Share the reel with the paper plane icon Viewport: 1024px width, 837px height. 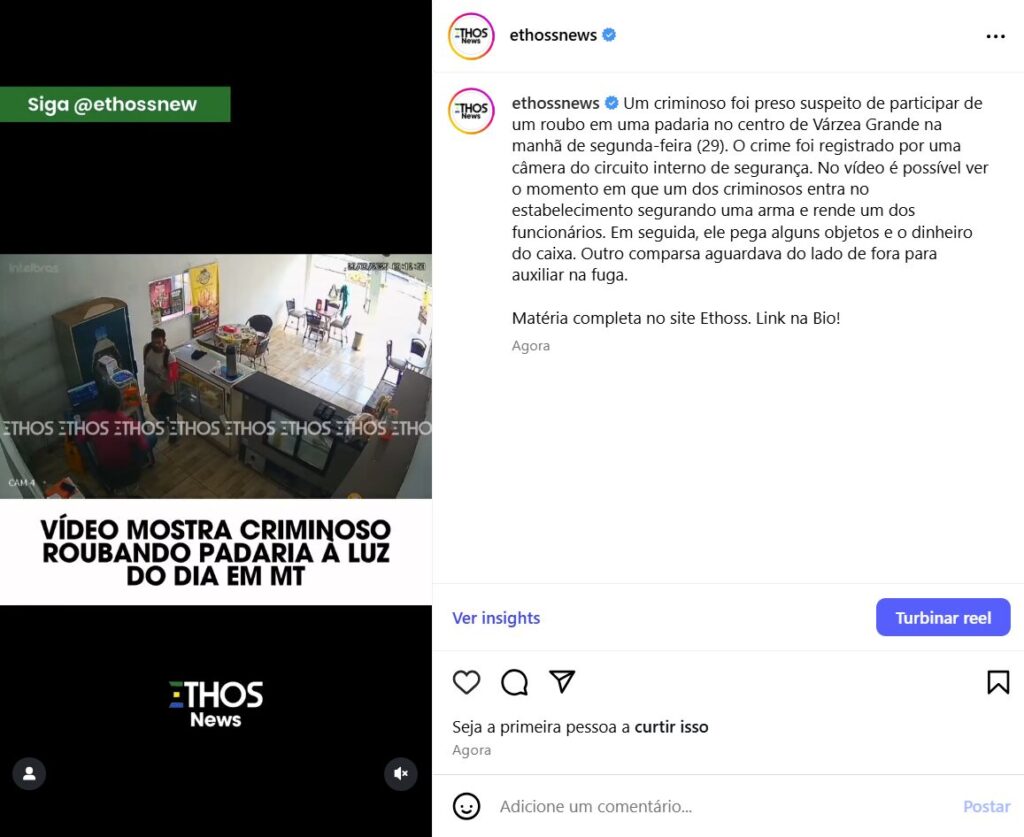point(562,682)
